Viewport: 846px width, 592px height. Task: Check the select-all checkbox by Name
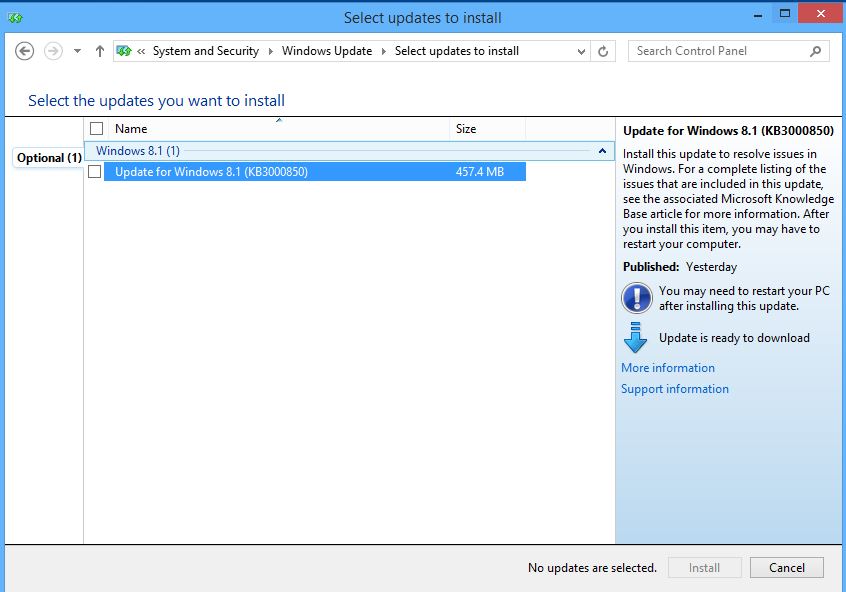(x=97, y=128)
